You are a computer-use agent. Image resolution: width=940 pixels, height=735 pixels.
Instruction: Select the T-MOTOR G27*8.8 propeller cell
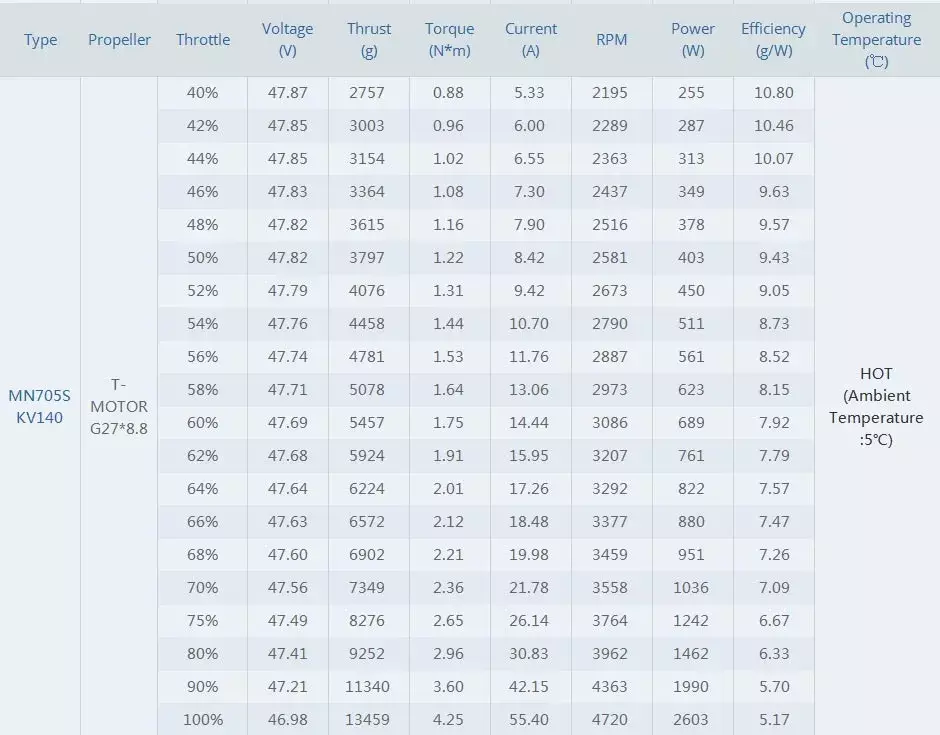pos(119,407)
